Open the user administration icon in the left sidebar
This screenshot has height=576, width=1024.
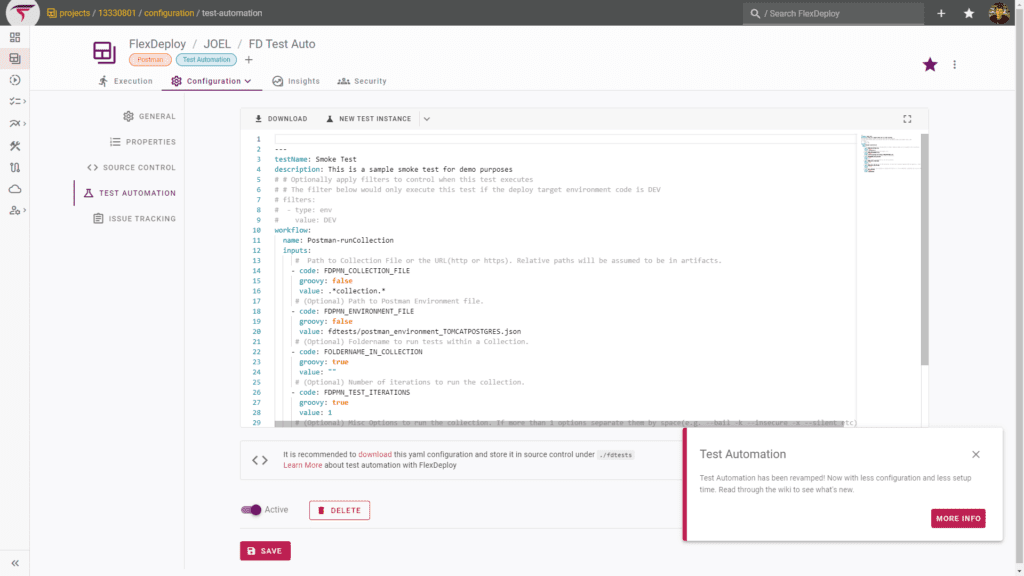15,211
